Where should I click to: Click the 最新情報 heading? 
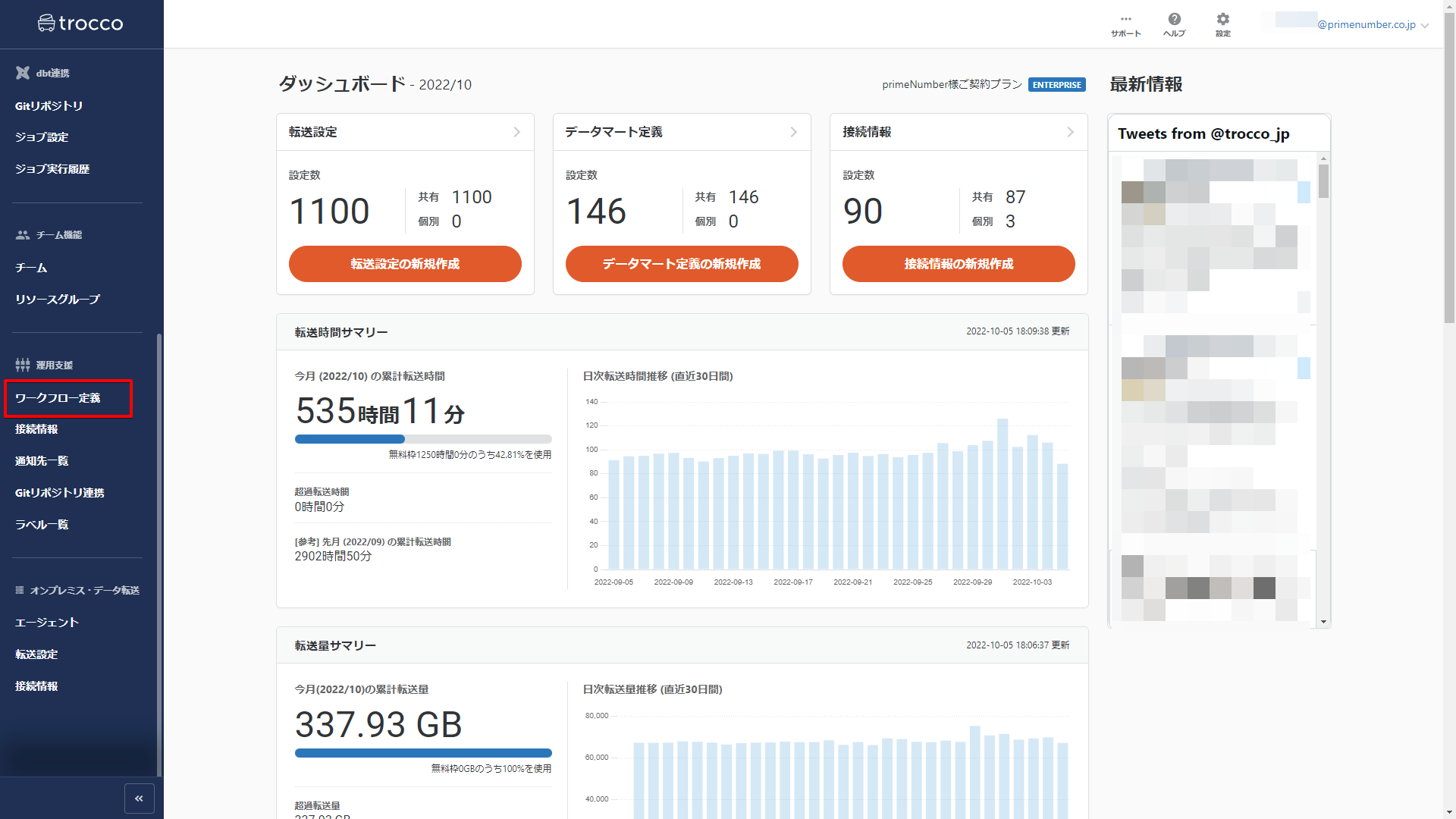tap(1146, 84)
